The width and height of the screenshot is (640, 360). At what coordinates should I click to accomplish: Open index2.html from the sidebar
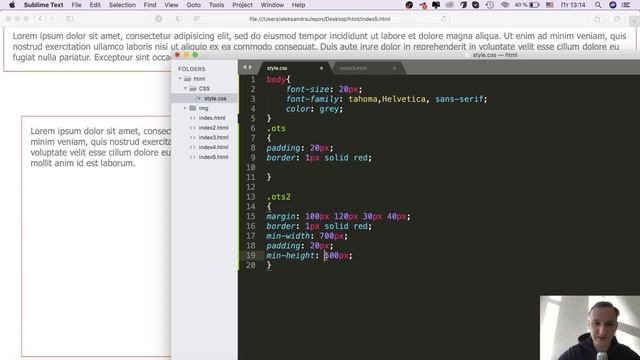[213, 128]
